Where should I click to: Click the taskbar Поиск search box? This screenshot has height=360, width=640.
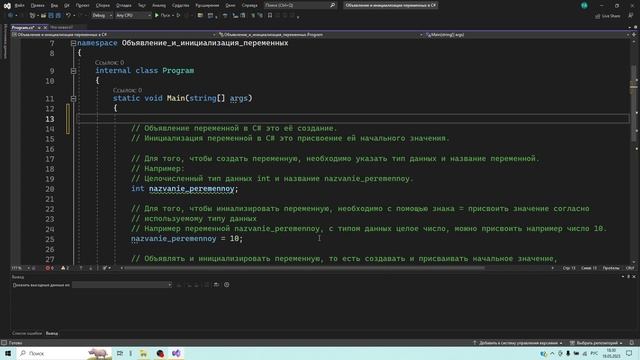64,353
